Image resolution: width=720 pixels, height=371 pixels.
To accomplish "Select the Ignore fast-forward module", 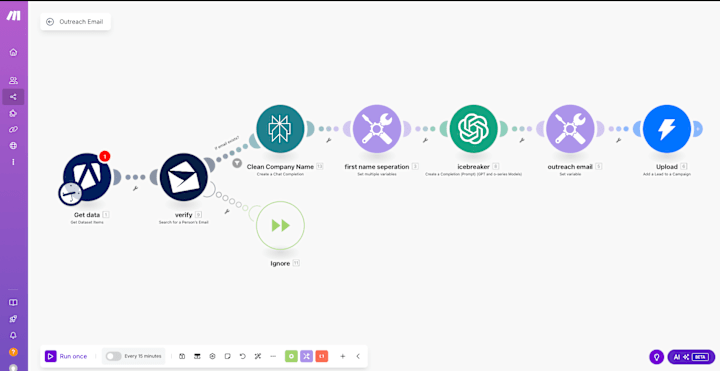I will click(x=280, y=225).
